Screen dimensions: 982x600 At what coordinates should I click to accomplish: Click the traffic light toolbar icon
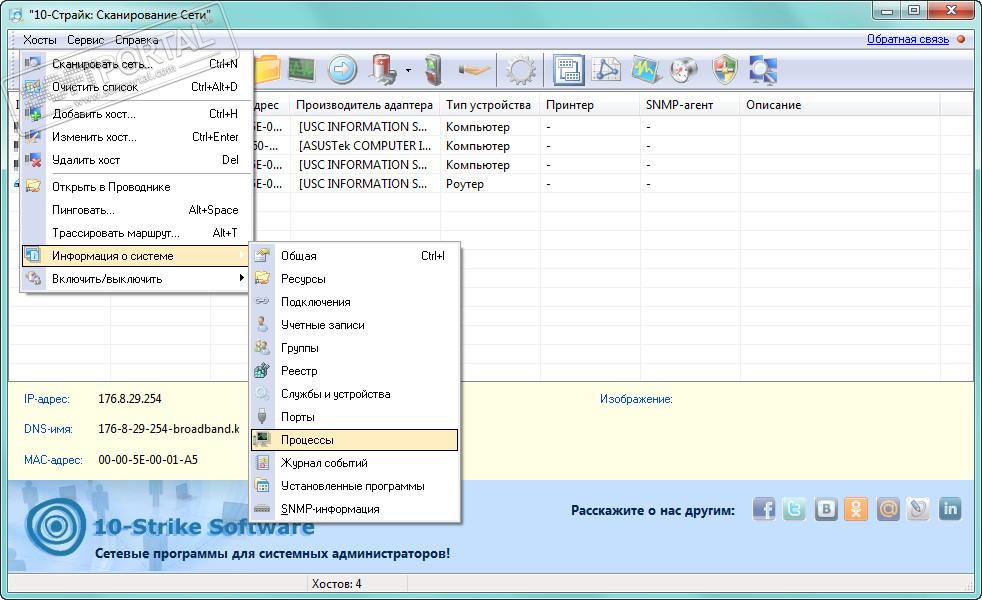[x=433, y=70]
